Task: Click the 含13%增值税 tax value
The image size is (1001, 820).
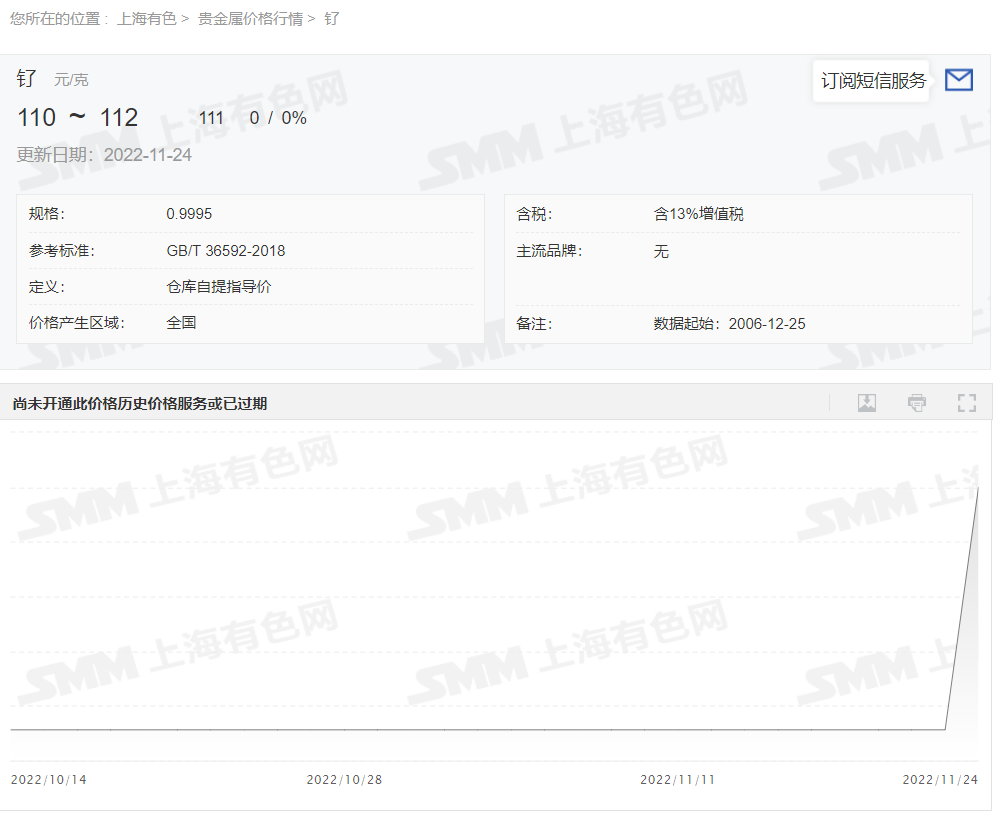Action: [698, 214]
